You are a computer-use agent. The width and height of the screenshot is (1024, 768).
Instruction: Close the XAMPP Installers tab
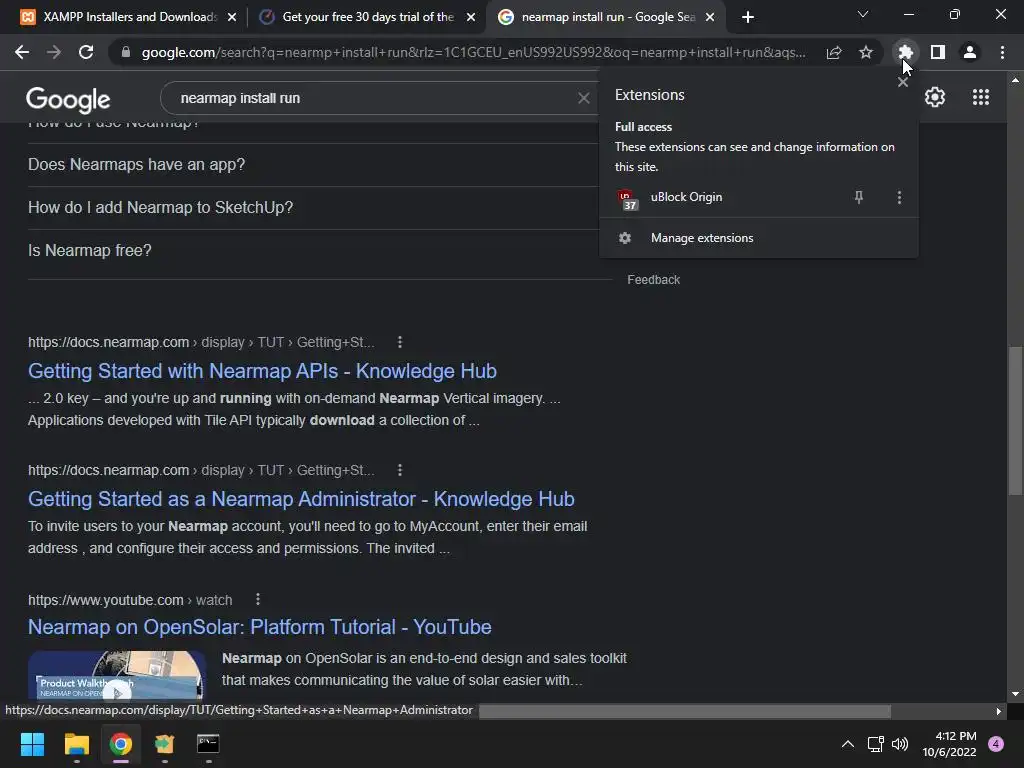(232, 17)
